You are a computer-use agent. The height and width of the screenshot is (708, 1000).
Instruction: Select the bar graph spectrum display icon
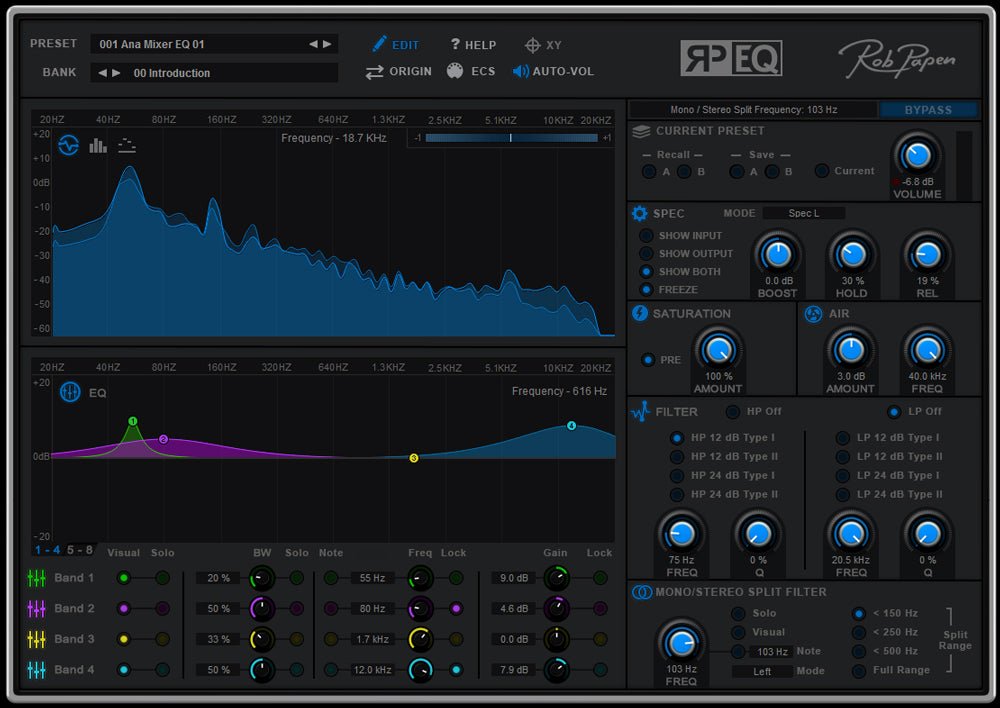point(97,145)
